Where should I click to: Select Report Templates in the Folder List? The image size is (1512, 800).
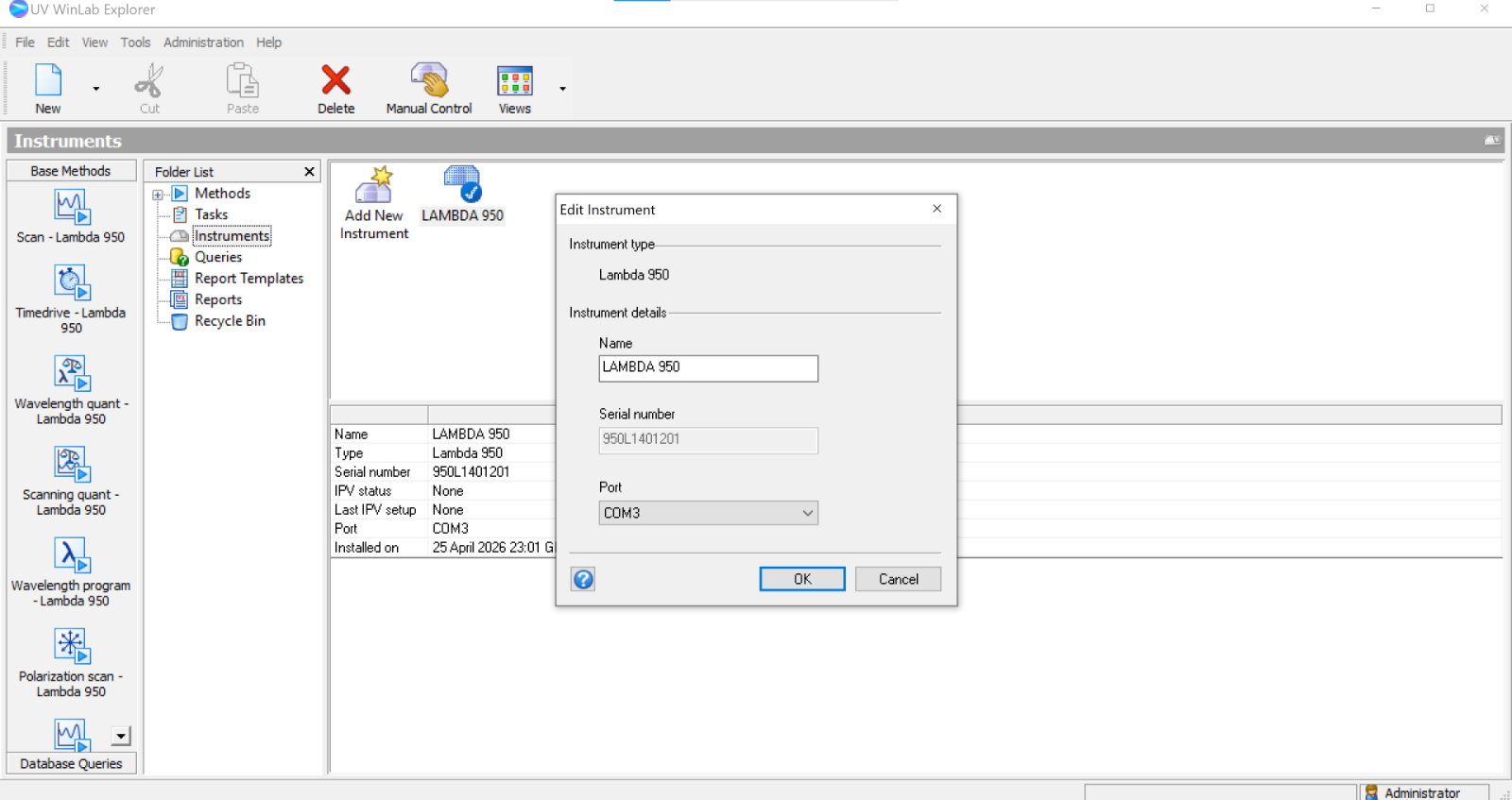(x=249, y=279)
